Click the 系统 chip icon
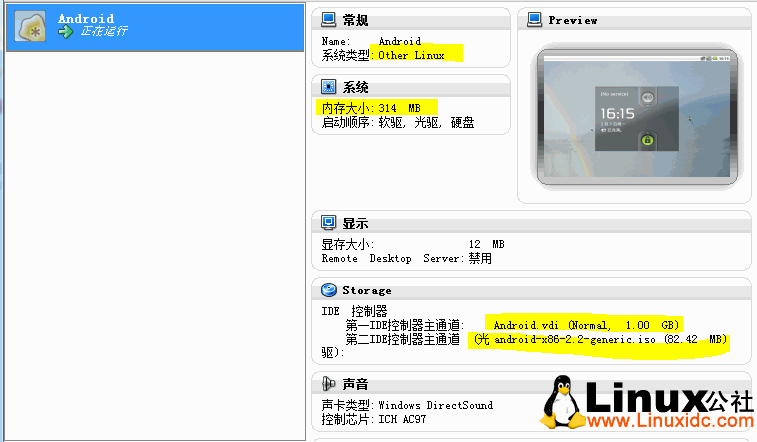 pos(328,87)
